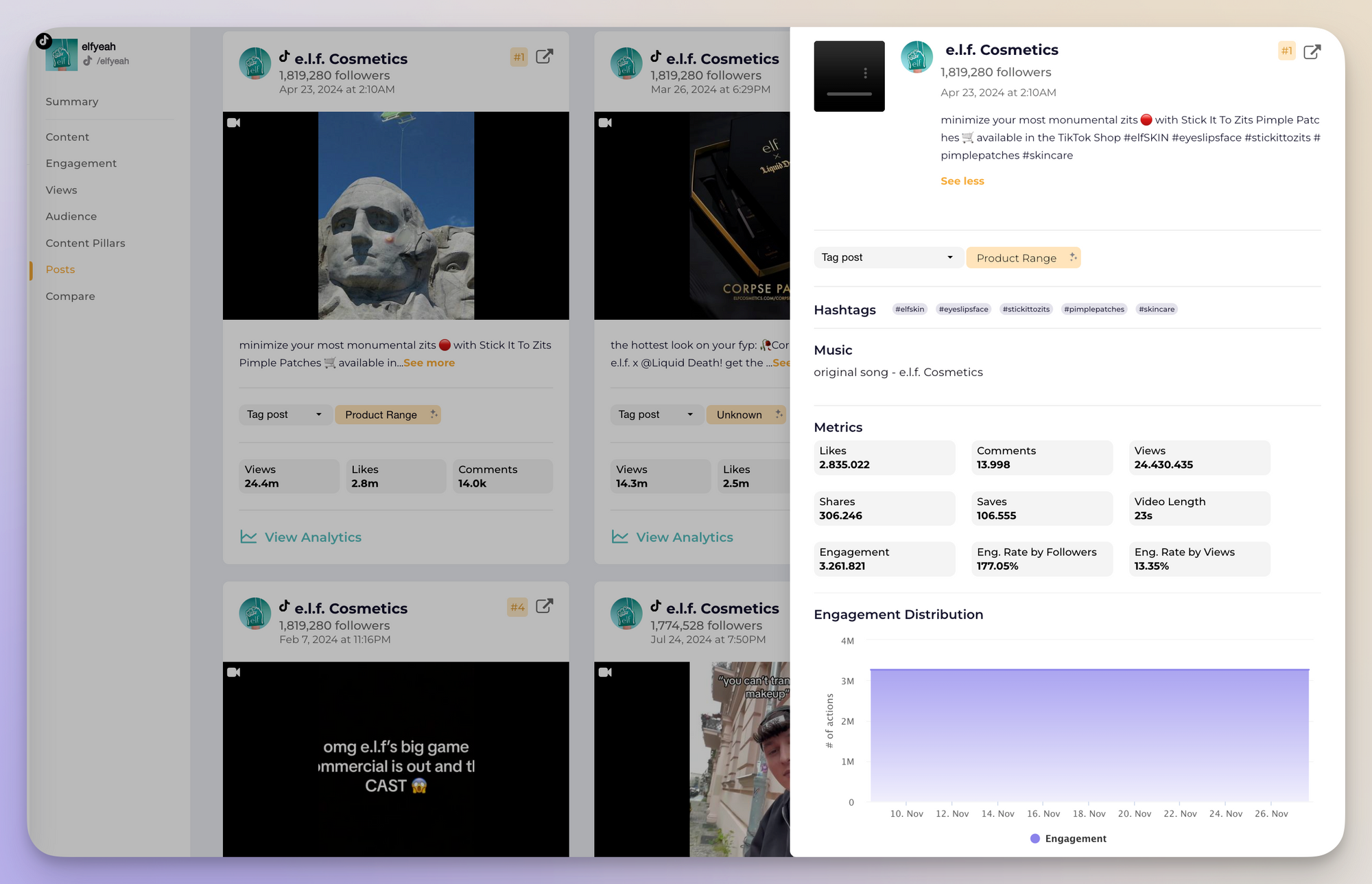Click the Engagement legend toggle in chart

coord(1067,838)
